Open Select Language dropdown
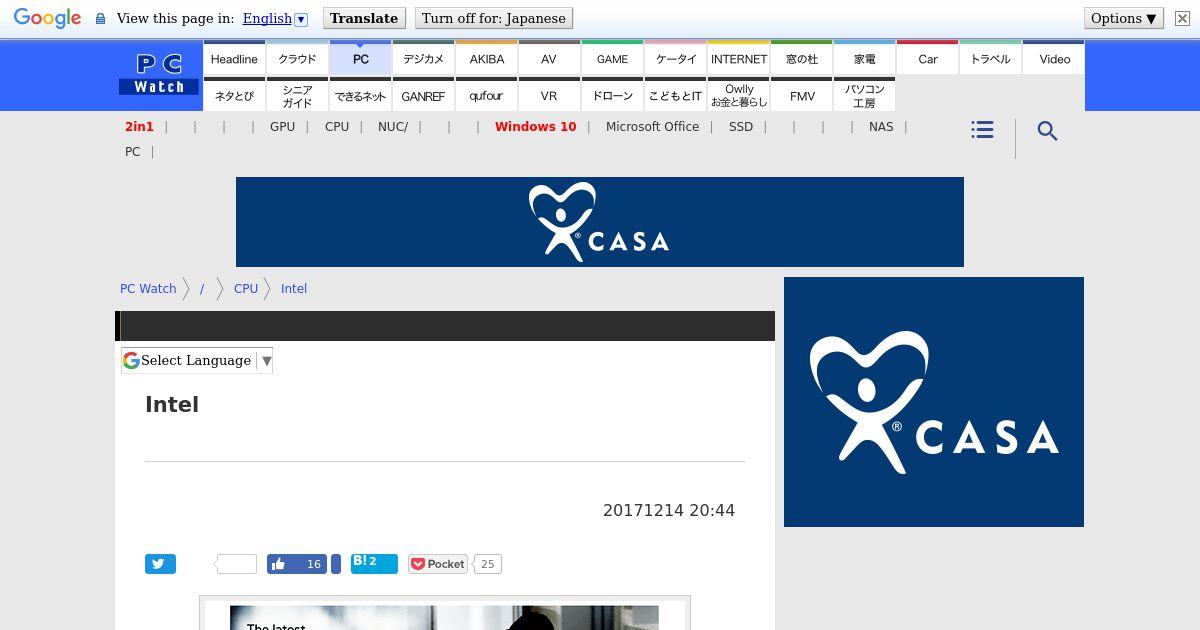Image resolution: width=1200 pixels, height=630 pixels. pos(197,360)
